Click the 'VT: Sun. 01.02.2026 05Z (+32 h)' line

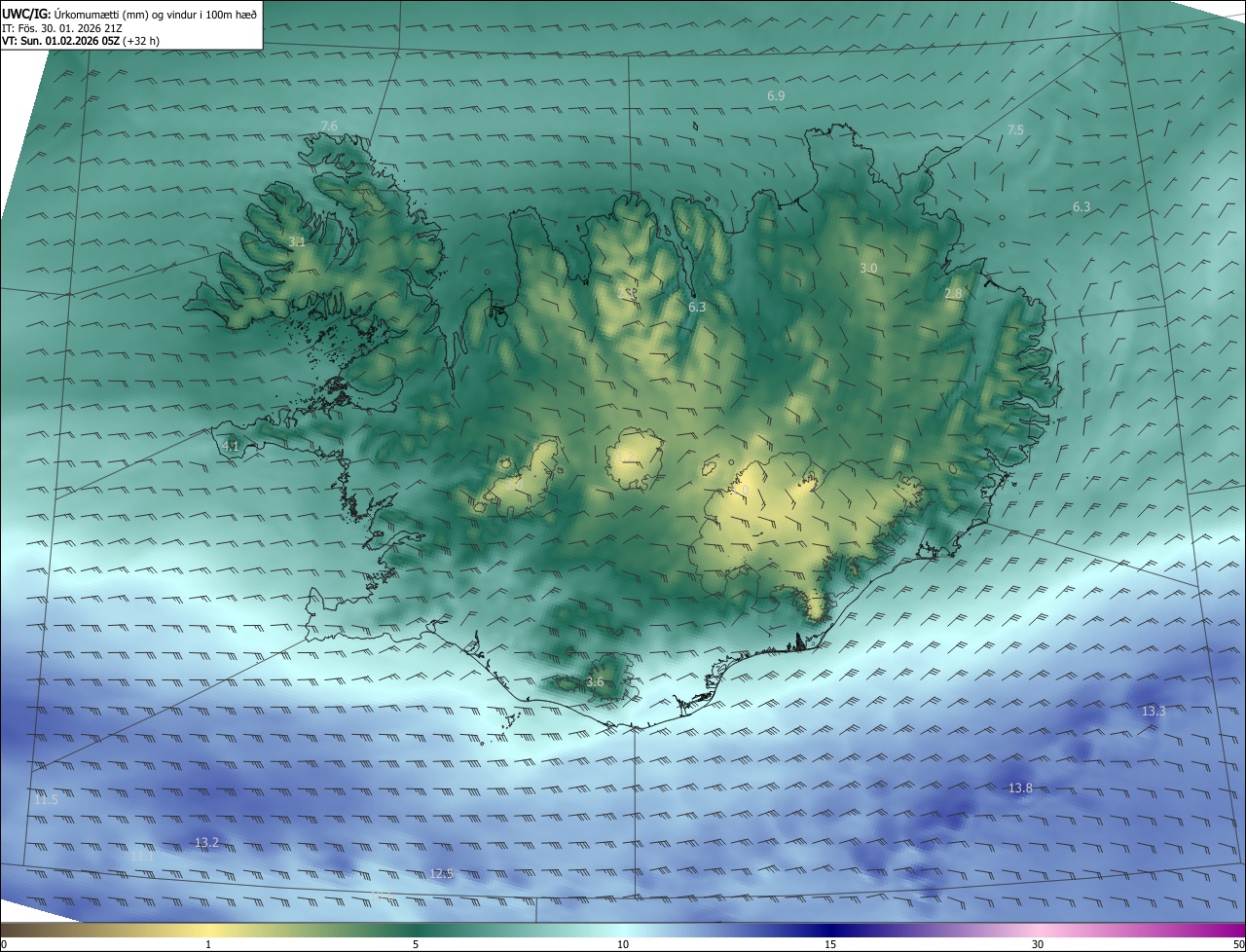[81, 41]
